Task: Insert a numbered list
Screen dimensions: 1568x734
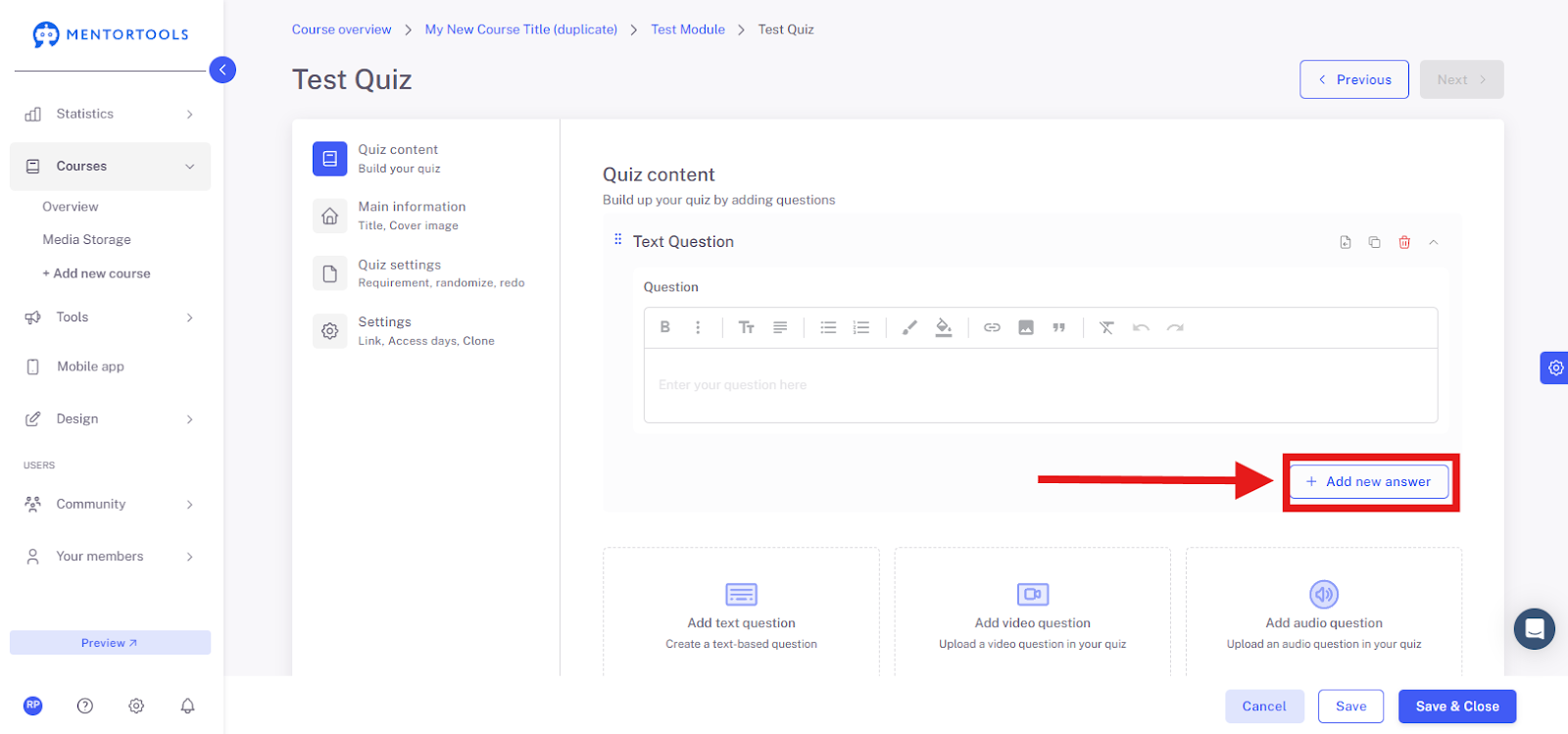Action: [861, 327]
